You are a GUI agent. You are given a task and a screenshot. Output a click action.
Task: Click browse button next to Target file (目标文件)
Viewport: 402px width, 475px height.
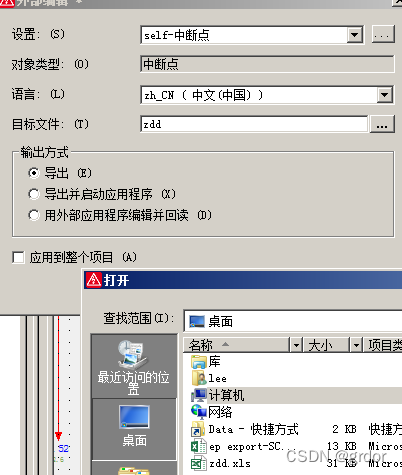click(382, 124)
